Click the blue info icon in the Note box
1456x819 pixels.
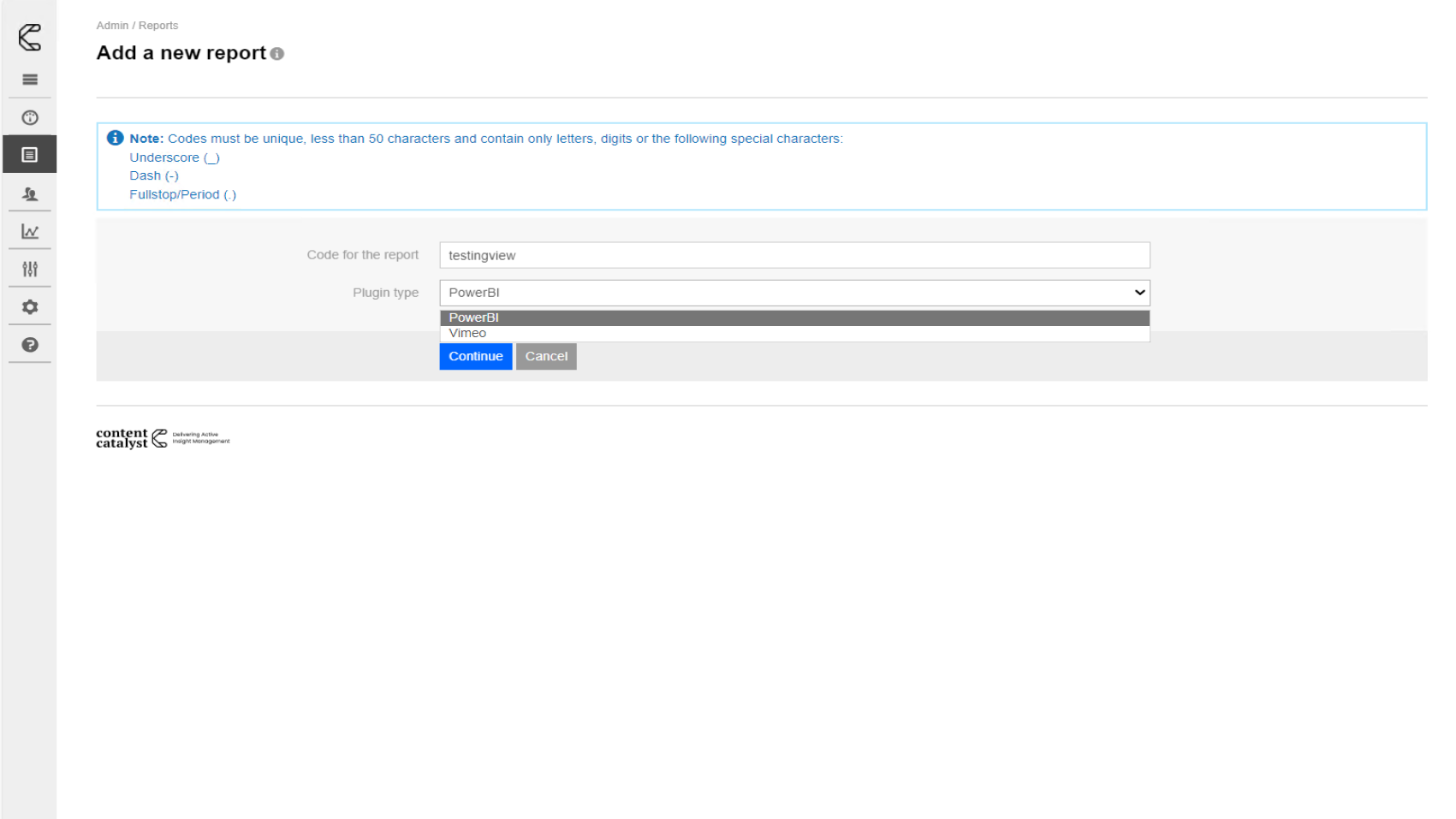[x=116, y=138]
